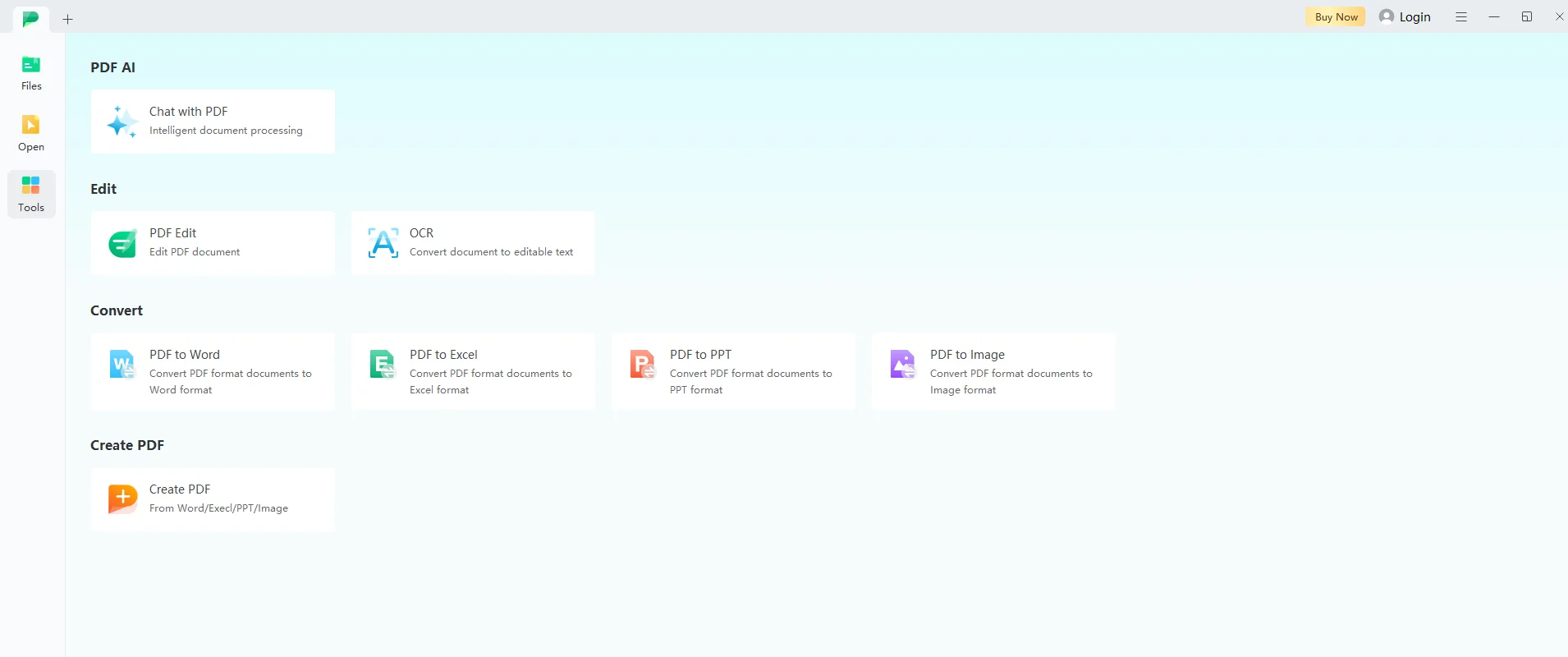1568x657 pixels.
Task: Click the Create PDF section heading
Action: tap(127, 445)
